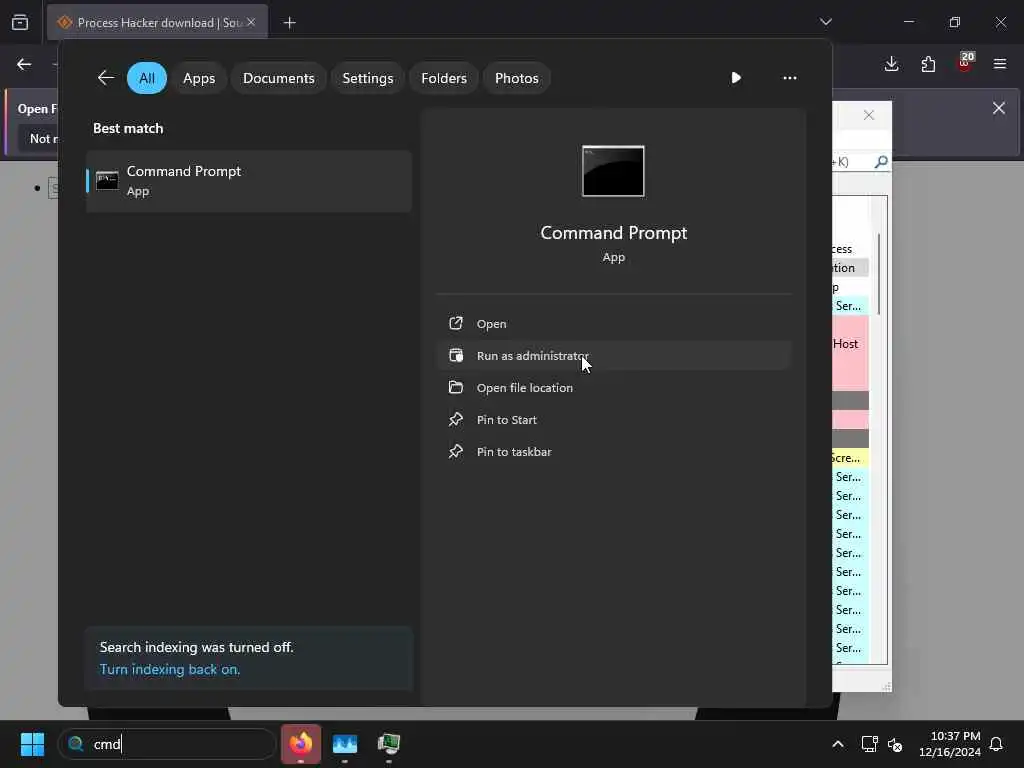Open Command Prompt
The height and width of the screenshot is (768, 1024).
(x=614, y=324)
